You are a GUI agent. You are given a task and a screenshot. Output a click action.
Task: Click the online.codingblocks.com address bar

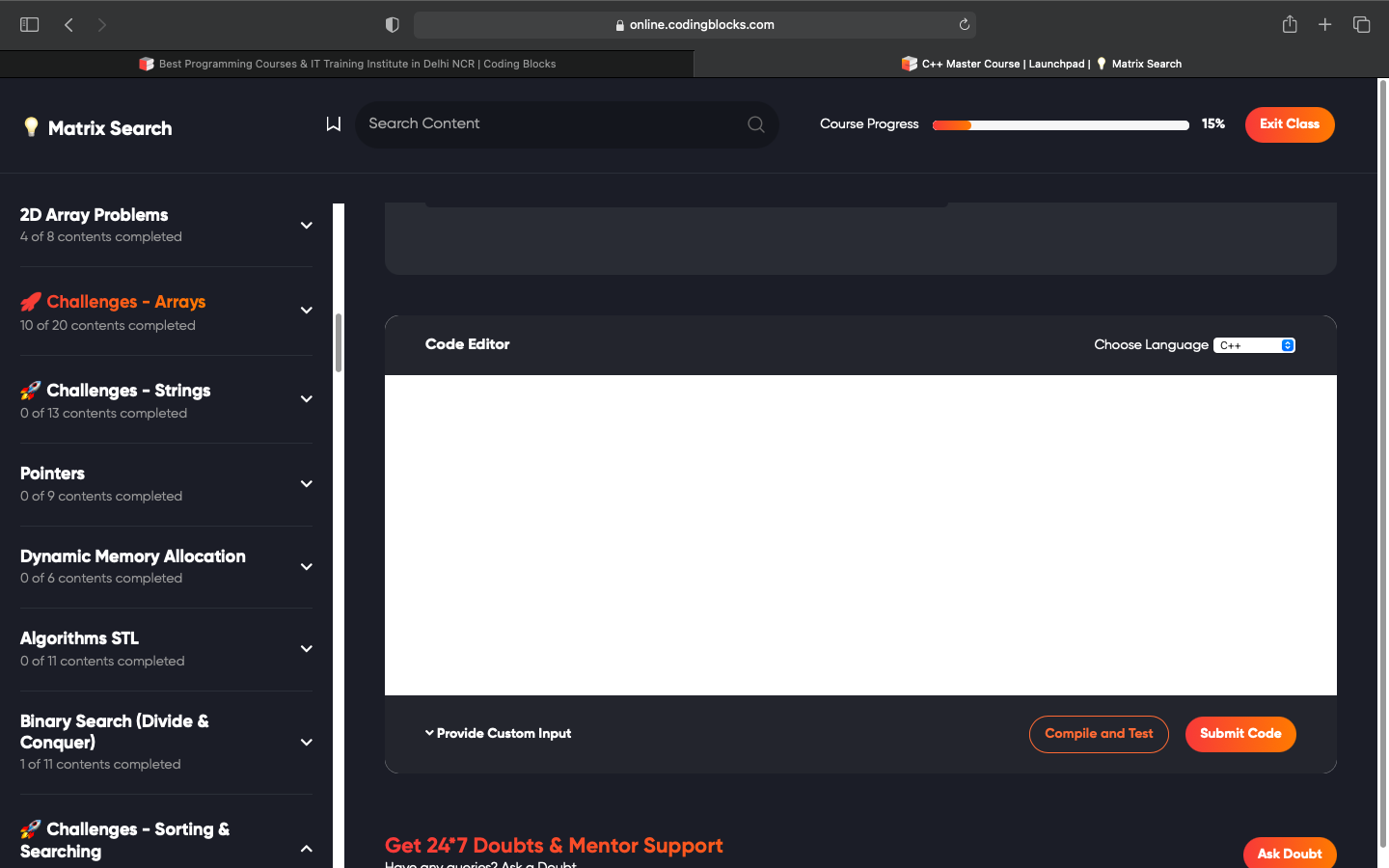[x=694, y=25]
